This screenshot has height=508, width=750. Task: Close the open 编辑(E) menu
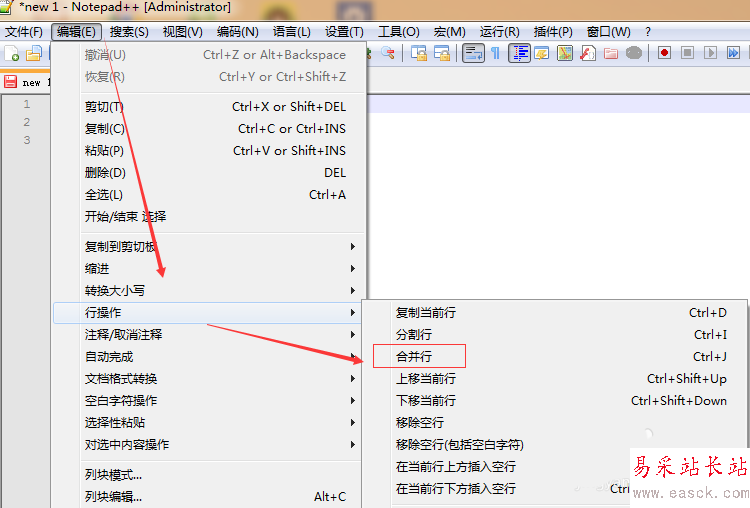pyautogui.click(x=76, y=32)
